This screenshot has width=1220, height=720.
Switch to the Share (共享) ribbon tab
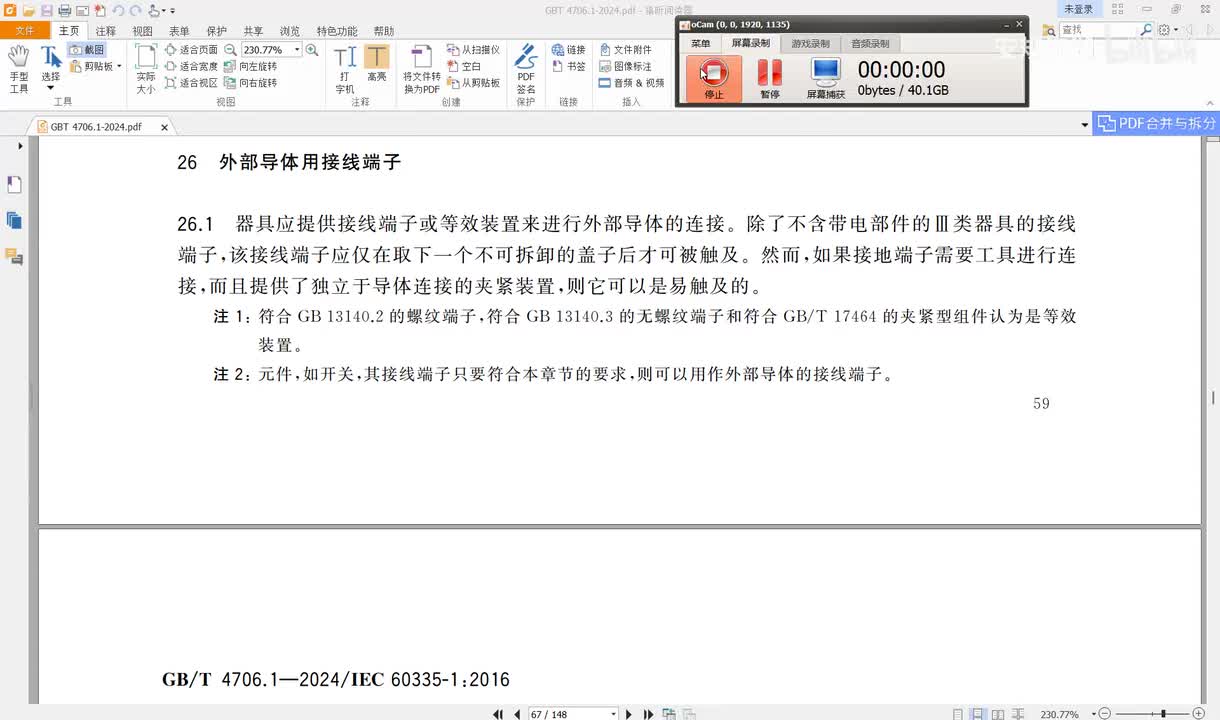(x=253, y=31)
